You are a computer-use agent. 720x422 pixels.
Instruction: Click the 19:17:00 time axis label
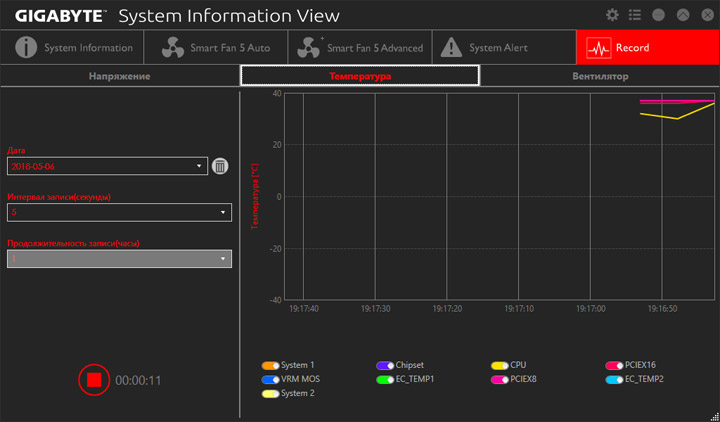591,309
